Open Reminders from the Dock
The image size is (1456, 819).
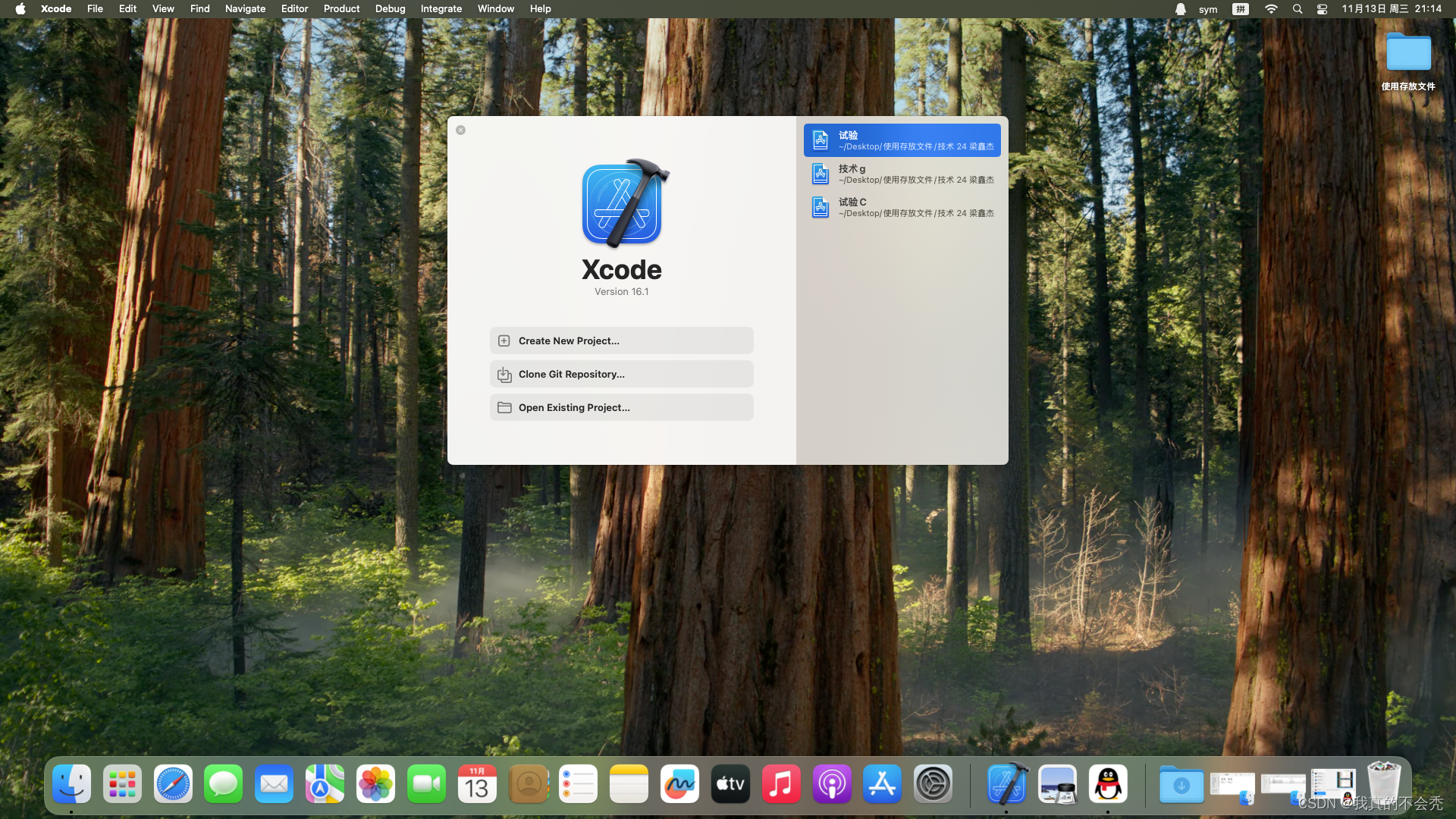pyautogui.click(x=578, y=784)
